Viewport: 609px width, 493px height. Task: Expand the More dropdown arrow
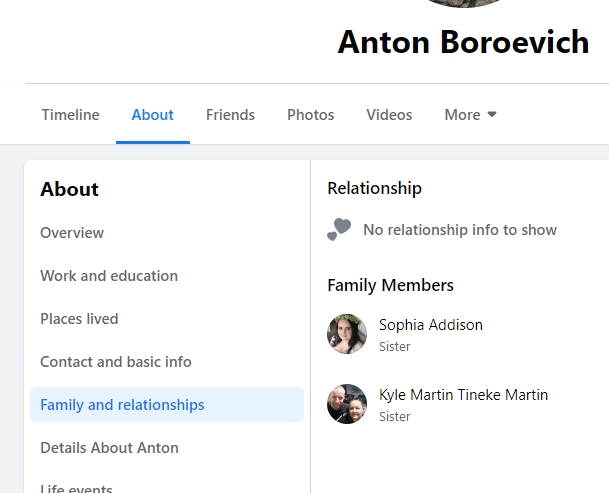tap(492, 114)
